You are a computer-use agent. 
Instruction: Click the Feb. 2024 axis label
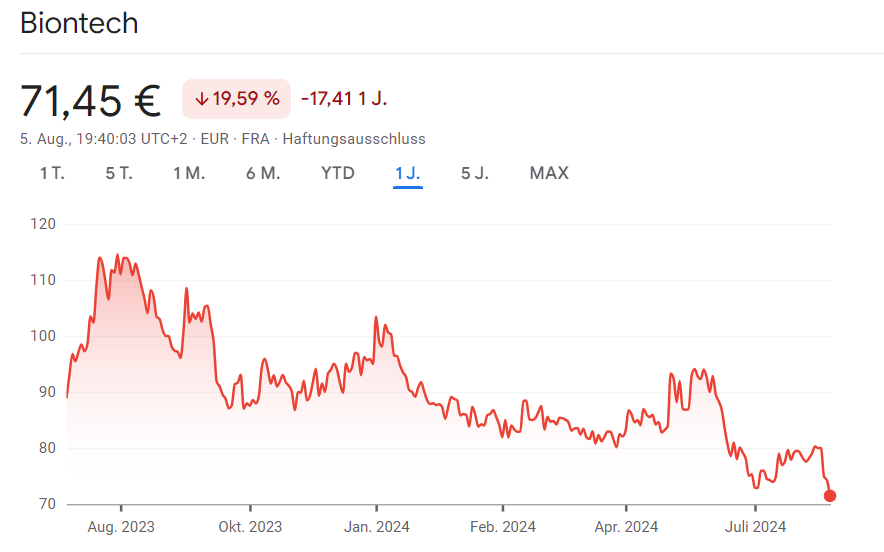point(503,527)
